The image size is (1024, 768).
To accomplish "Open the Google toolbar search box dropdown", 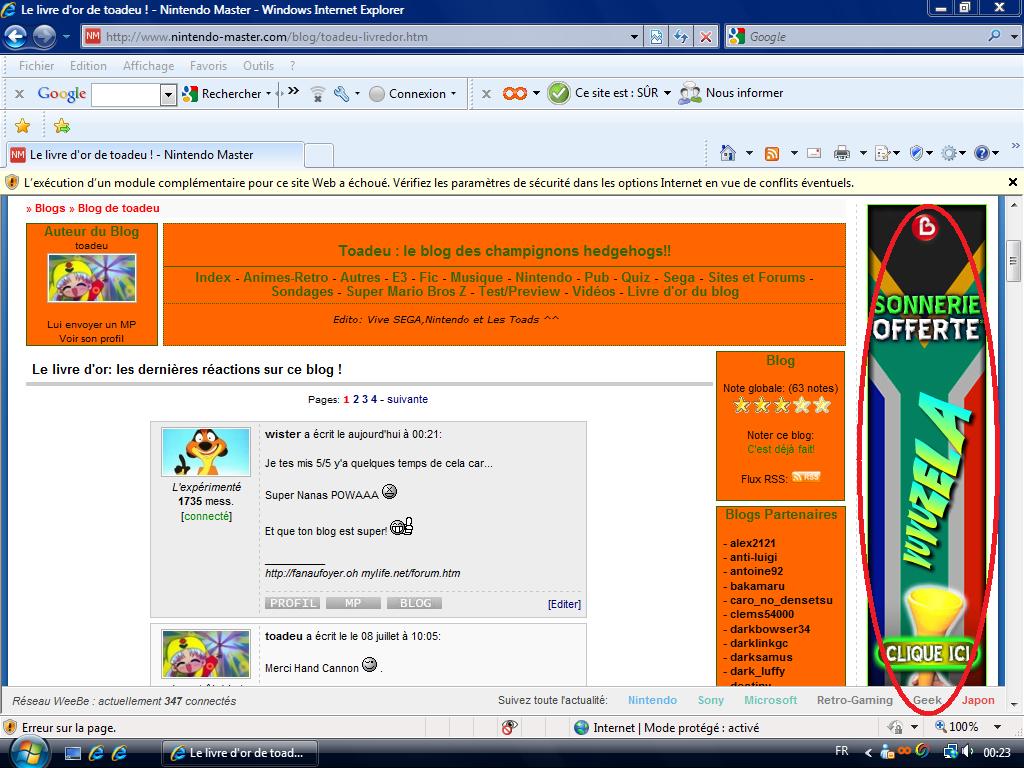I will click(168, 95).
